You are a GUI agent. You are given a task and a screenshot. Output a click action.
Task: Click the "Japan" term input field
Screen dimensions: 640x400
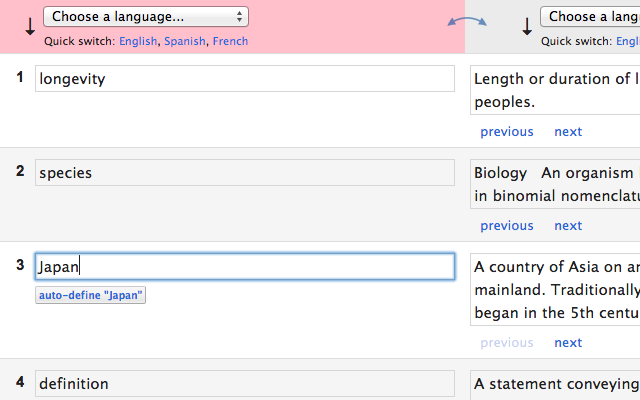point(245,267)
